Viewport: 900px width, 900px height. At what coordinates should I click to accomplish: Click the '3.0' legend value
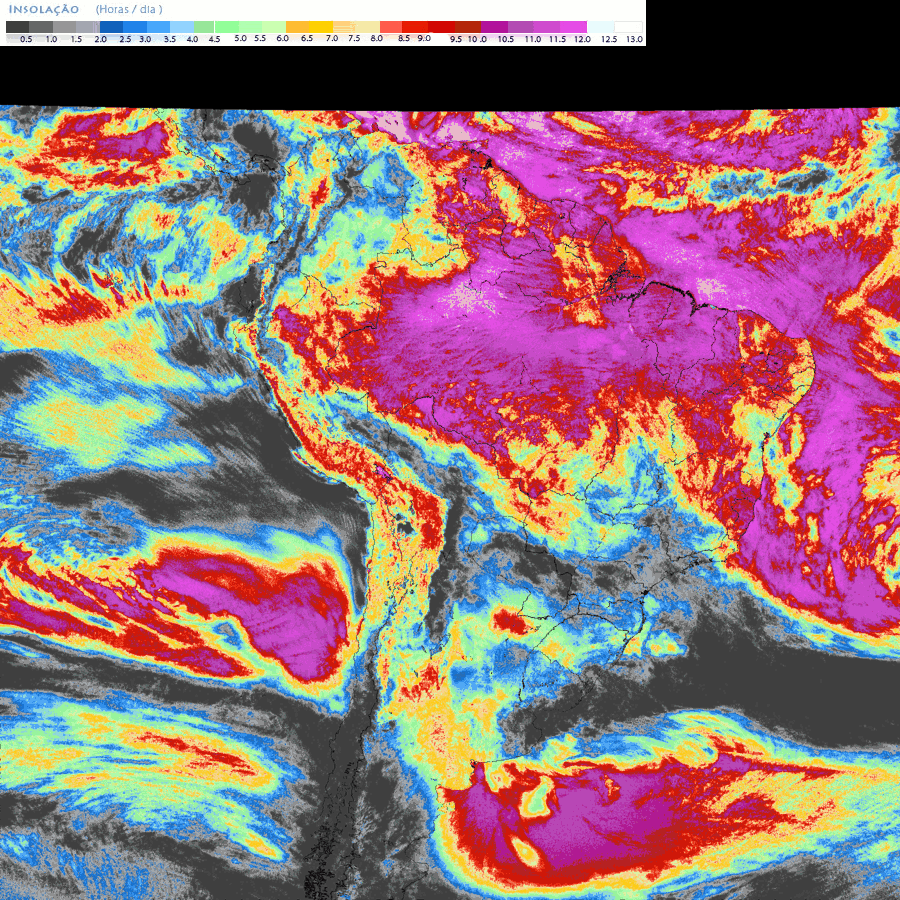coord(145,39)
